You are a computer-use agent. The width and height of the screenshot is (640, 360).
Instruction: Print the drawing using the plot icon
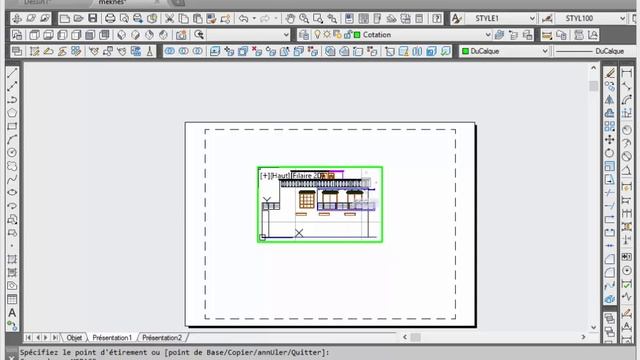pos(110,18)
